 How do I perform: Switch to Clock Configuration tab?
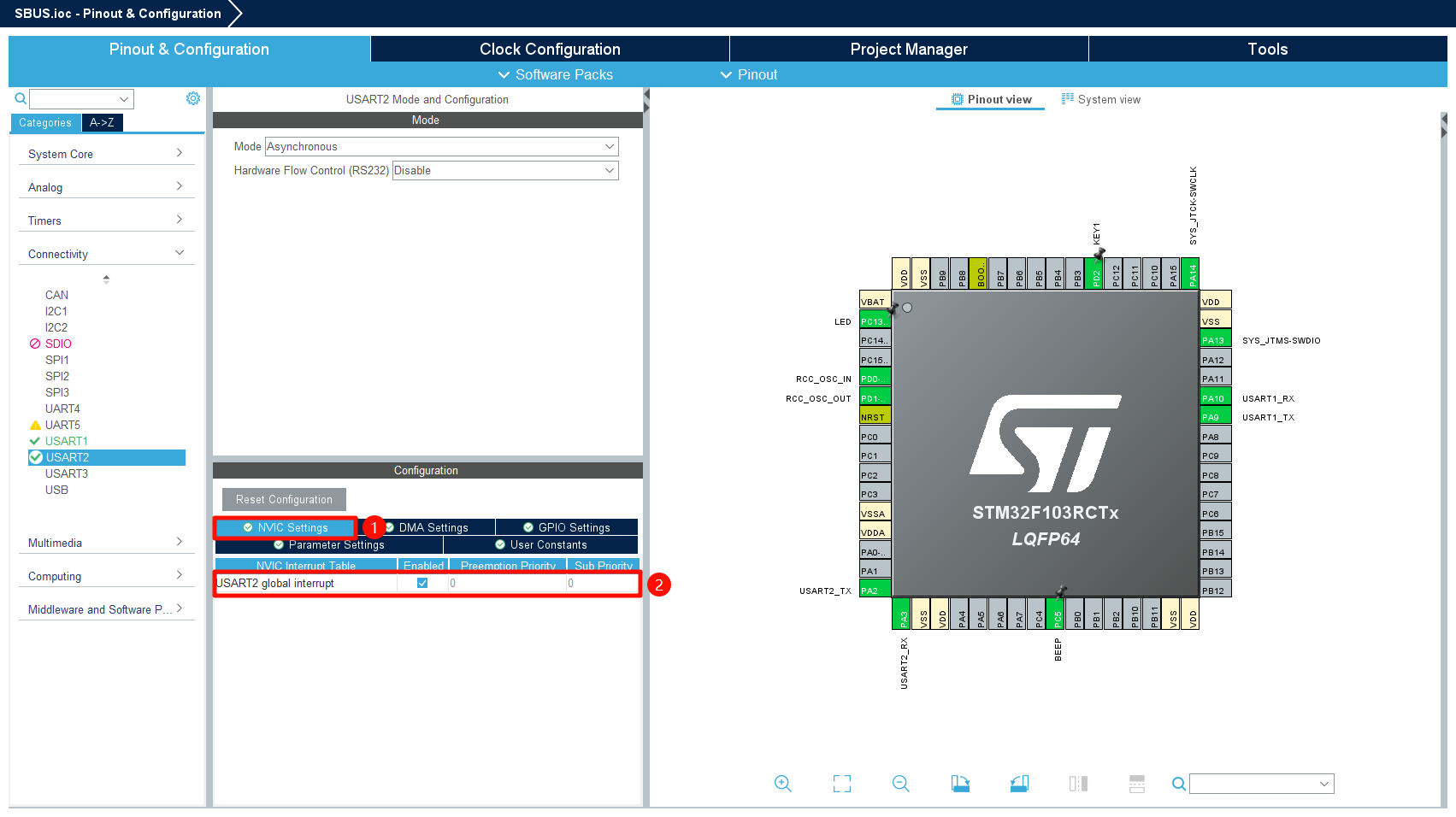550,49
